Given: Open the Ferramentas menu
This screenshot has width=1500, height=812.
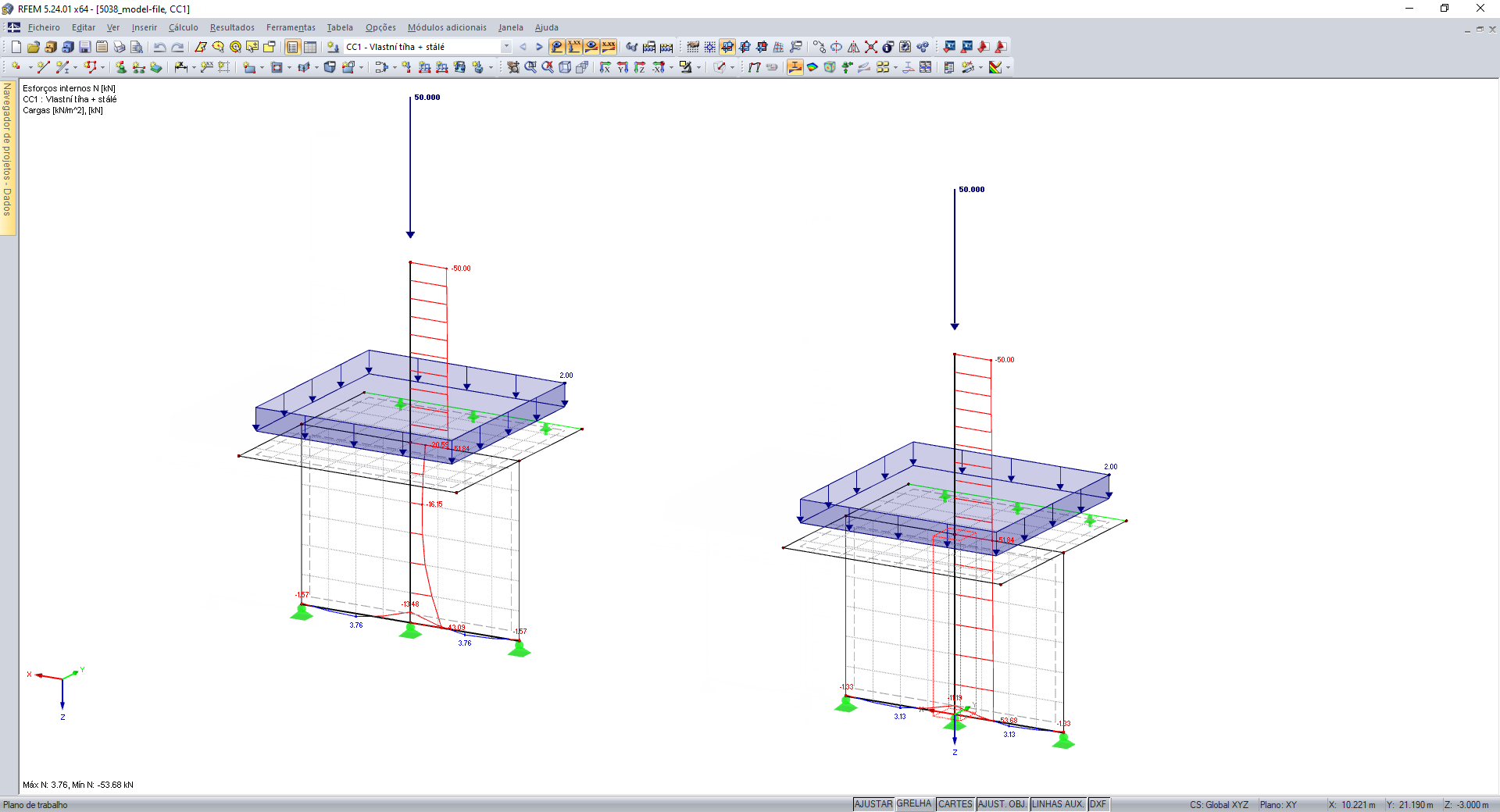Looking at the screenshot, I should [x=291, y=27].
